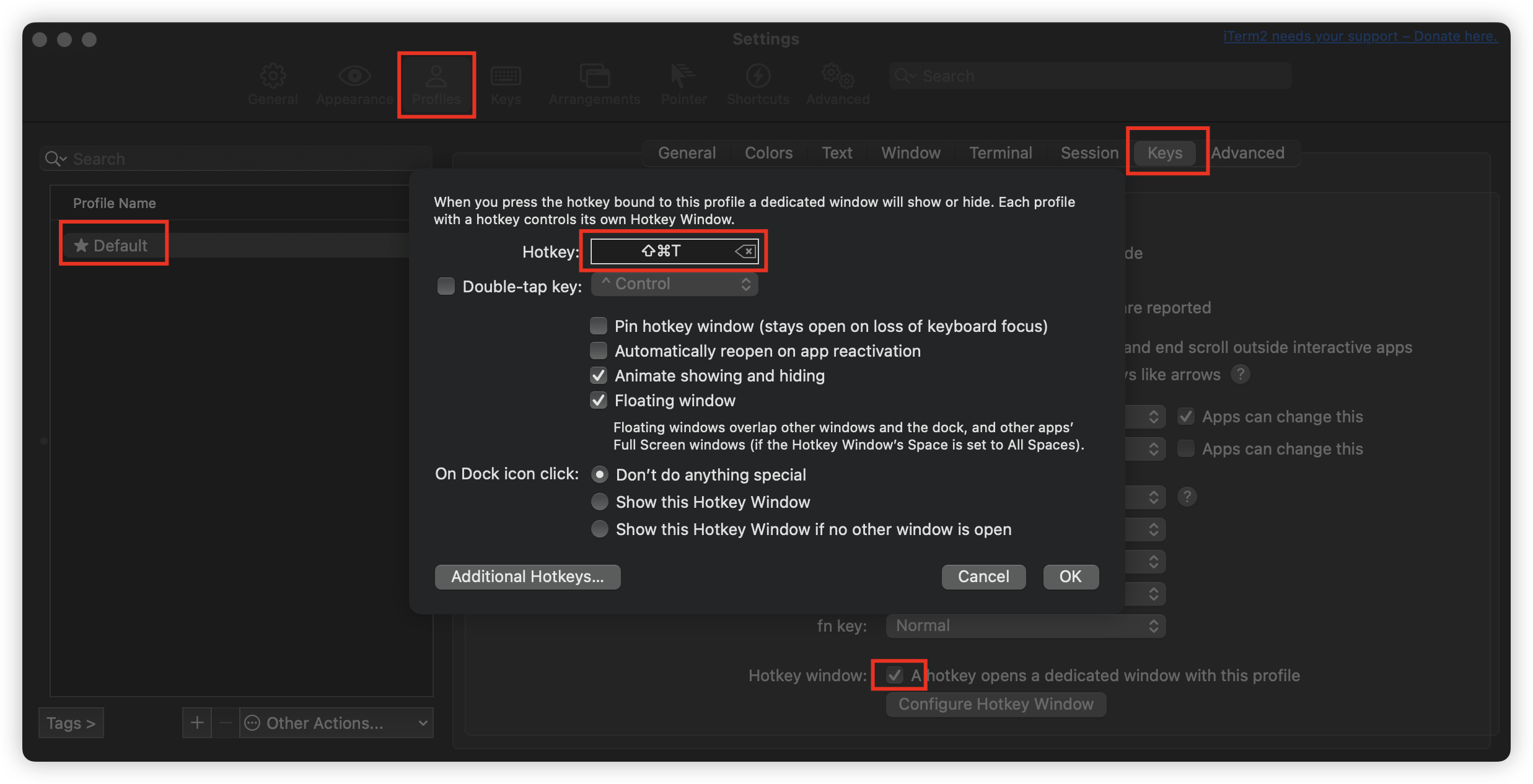
Task: Open Appearance settings eye icon
Action: pyautogui.click(x=354, y=76)
